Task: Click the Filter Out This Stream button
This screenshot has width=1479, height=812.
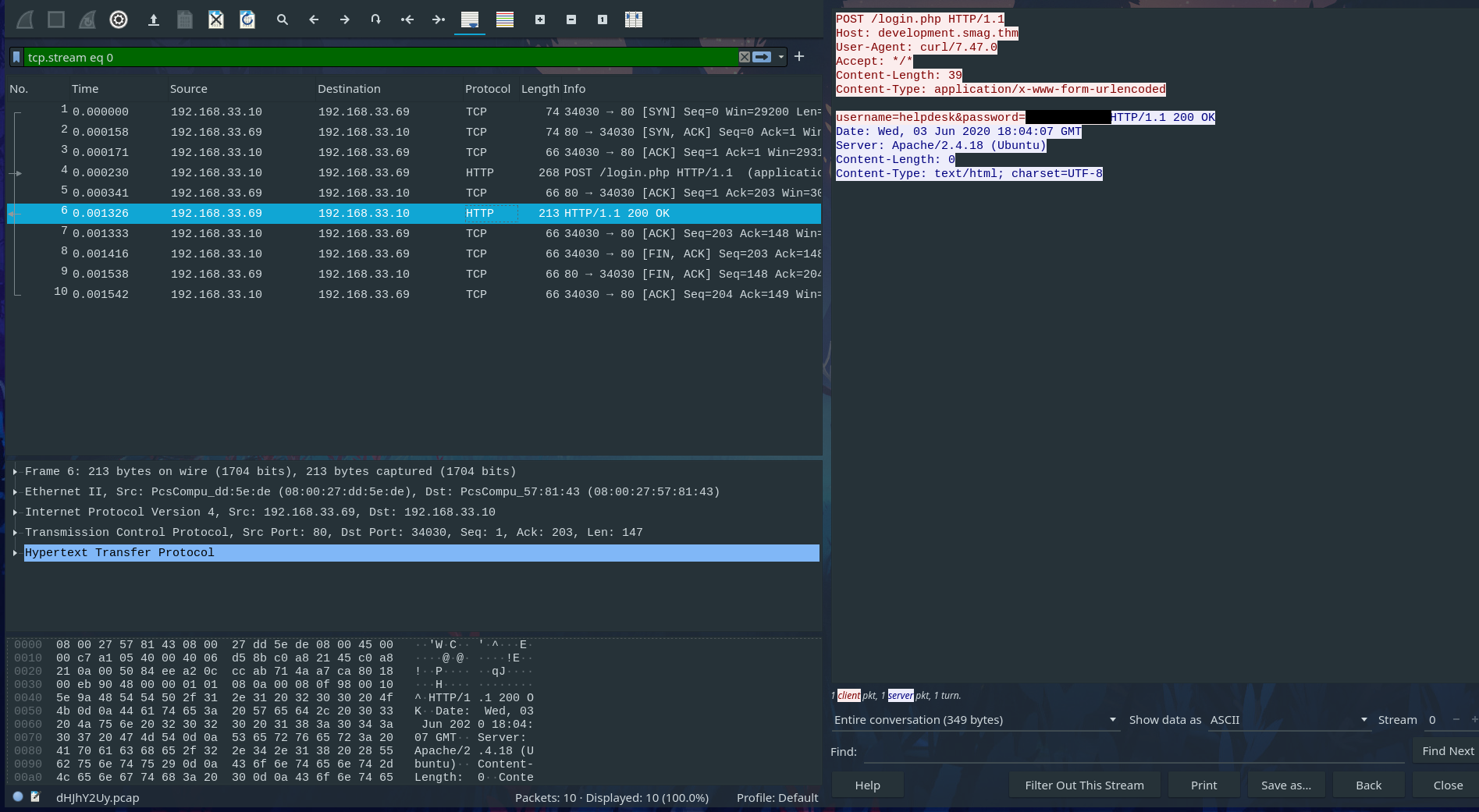Action: point(1084,785)
